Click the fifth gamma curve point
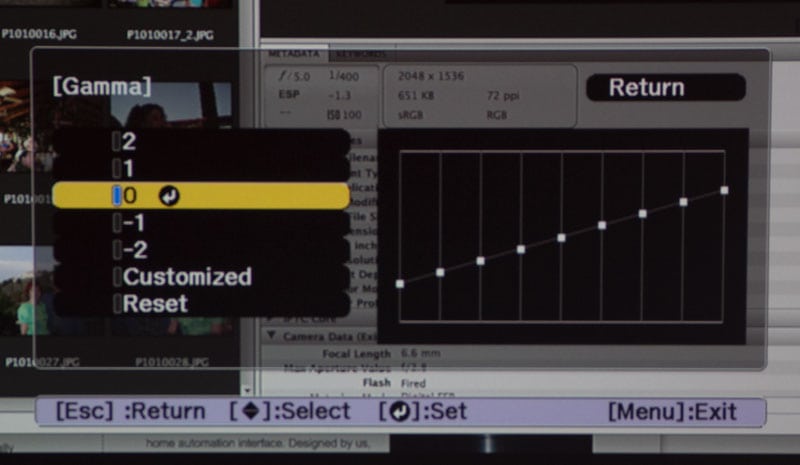Image resolution: width=800 pixels, height=465 pixels. click(561, 238)
